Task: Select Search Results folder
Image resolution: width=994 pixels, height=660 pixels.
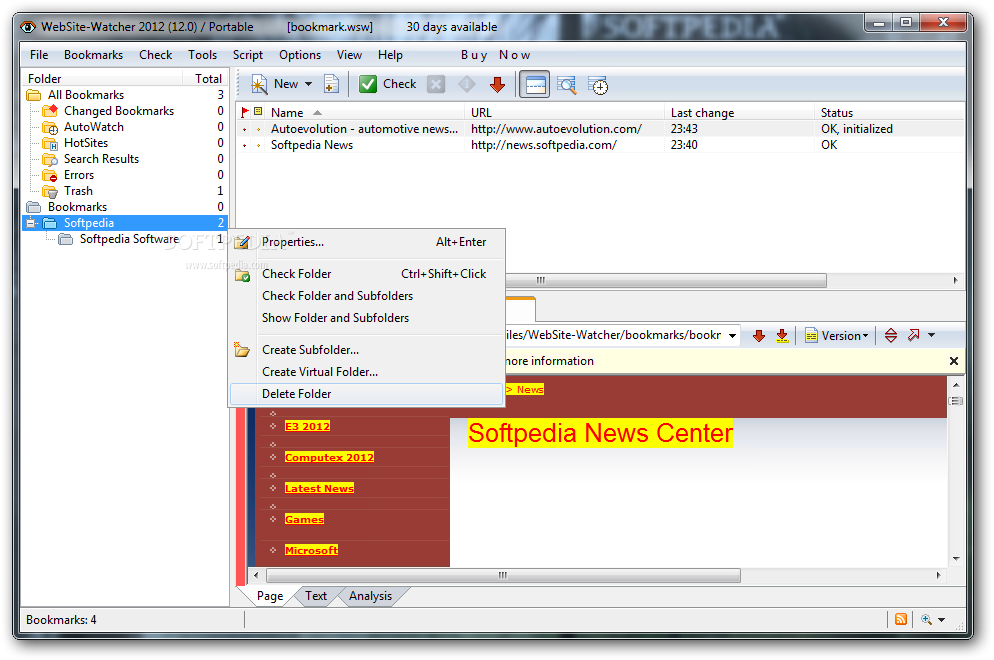Action: (101, 159)
